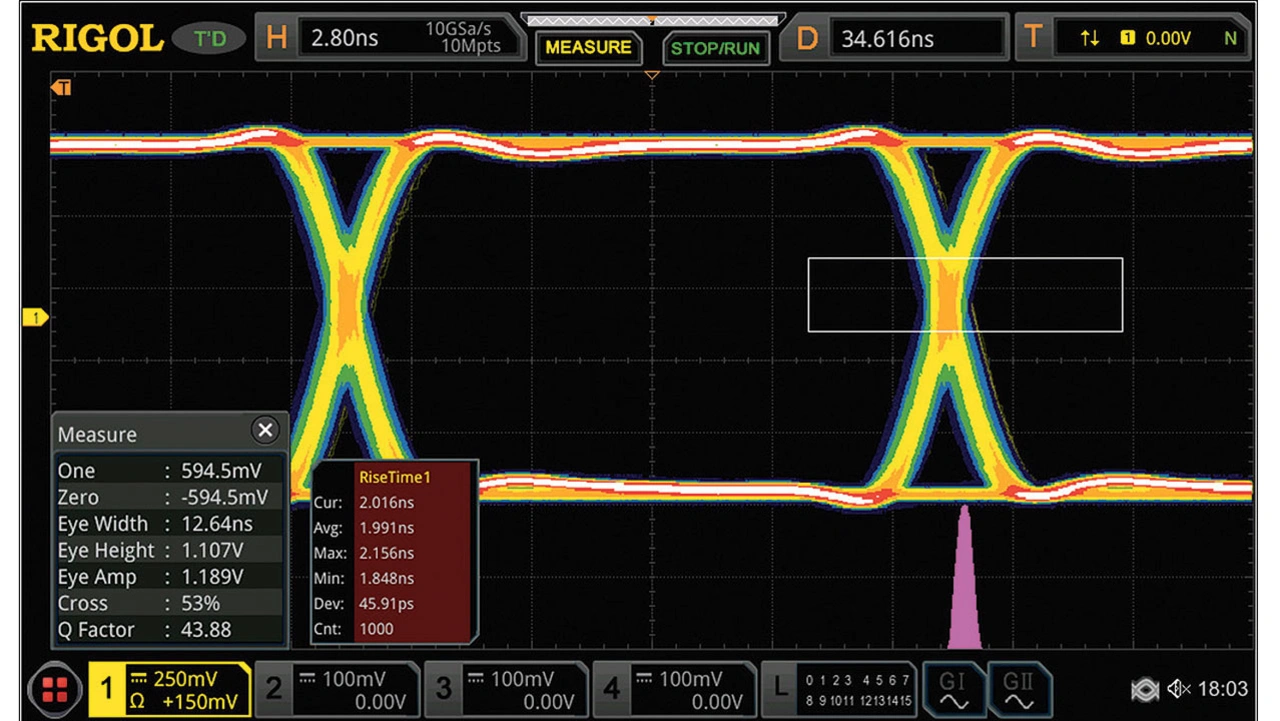This screenshot has width=1280, height=721.
Task: Open the function navigation menu icon
Action: coord(55,689)
